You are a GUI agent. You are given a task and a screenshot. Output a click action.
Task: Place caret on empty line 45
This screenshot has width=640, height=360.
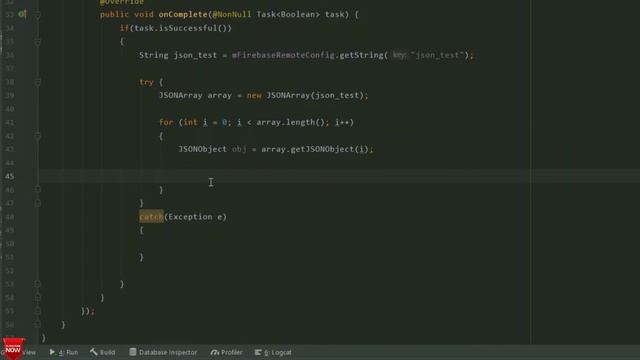coord(339,176)
